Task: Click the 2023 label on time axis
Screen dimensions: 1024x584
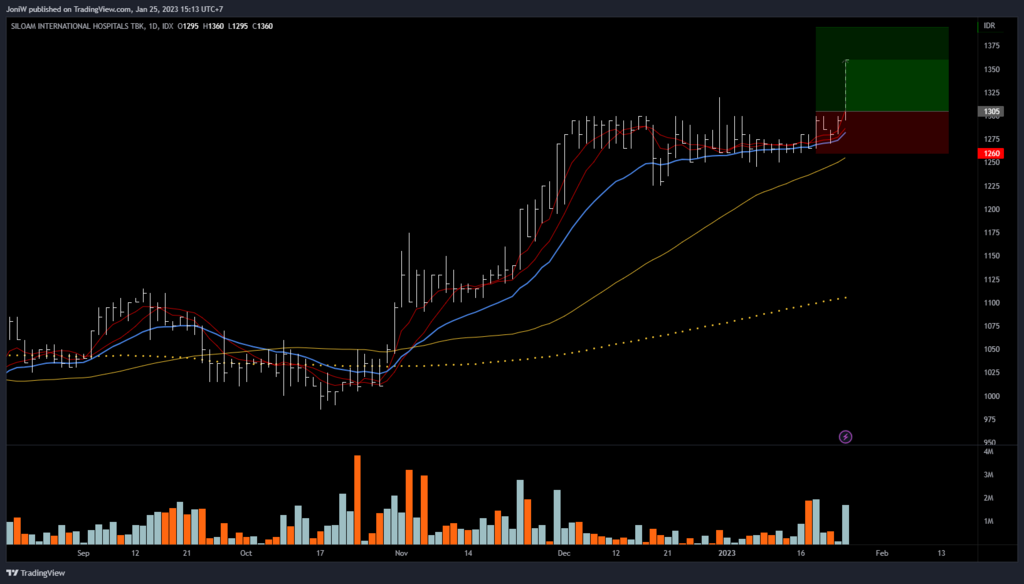Action: coord(729,552)
